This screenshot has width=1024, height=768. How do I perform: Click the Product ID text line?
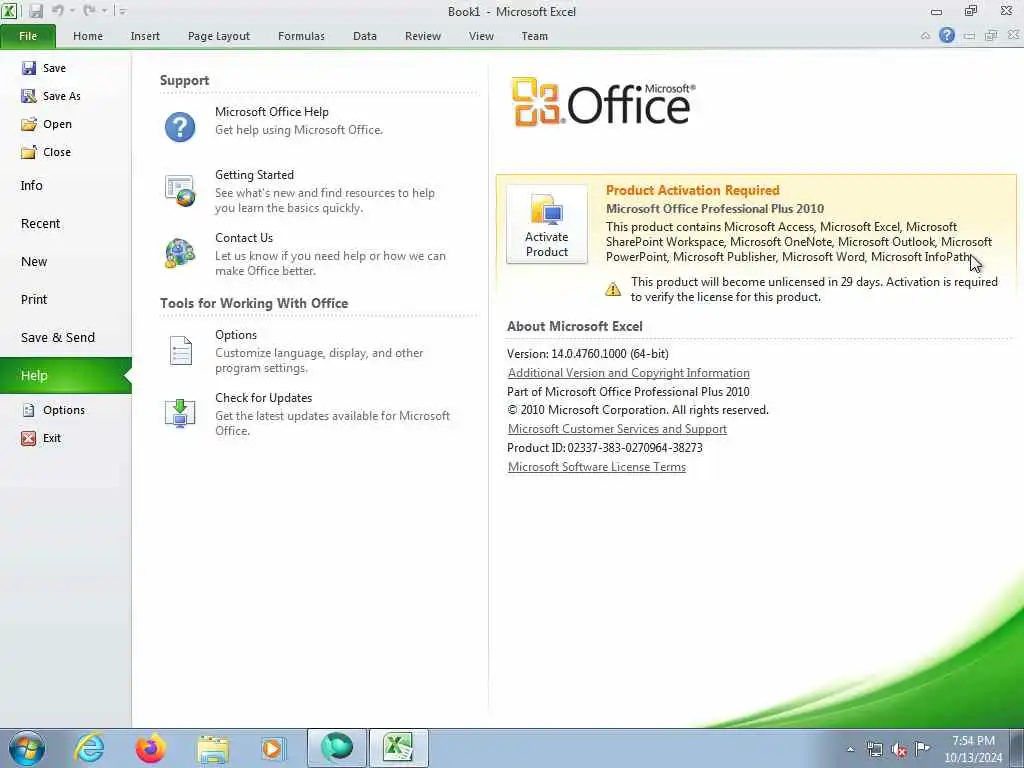tap(605, 448)
